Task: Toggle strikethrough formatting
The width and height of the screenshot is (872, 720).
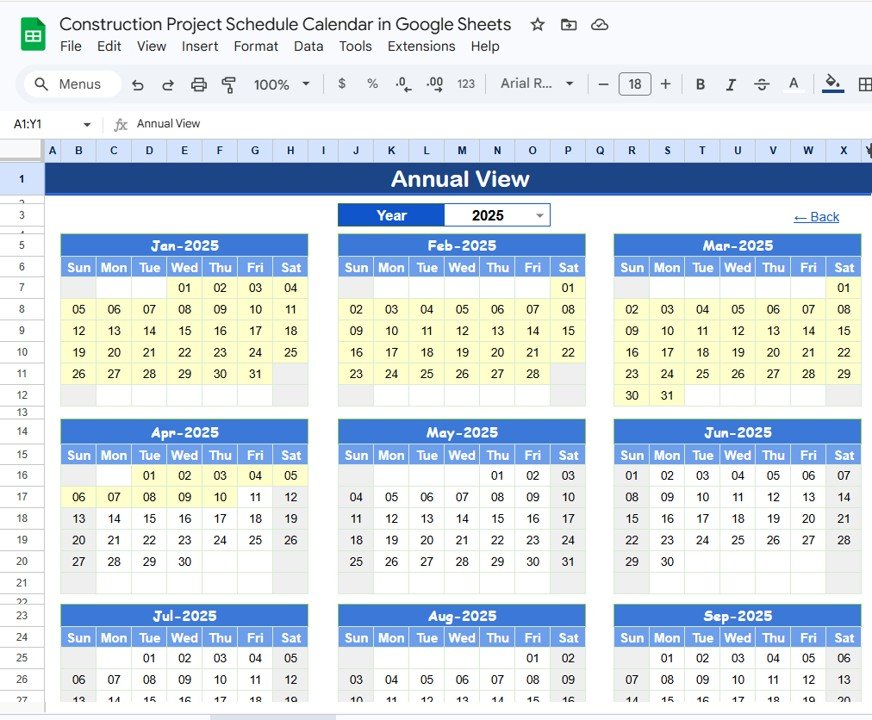Action: pos(760,84)
